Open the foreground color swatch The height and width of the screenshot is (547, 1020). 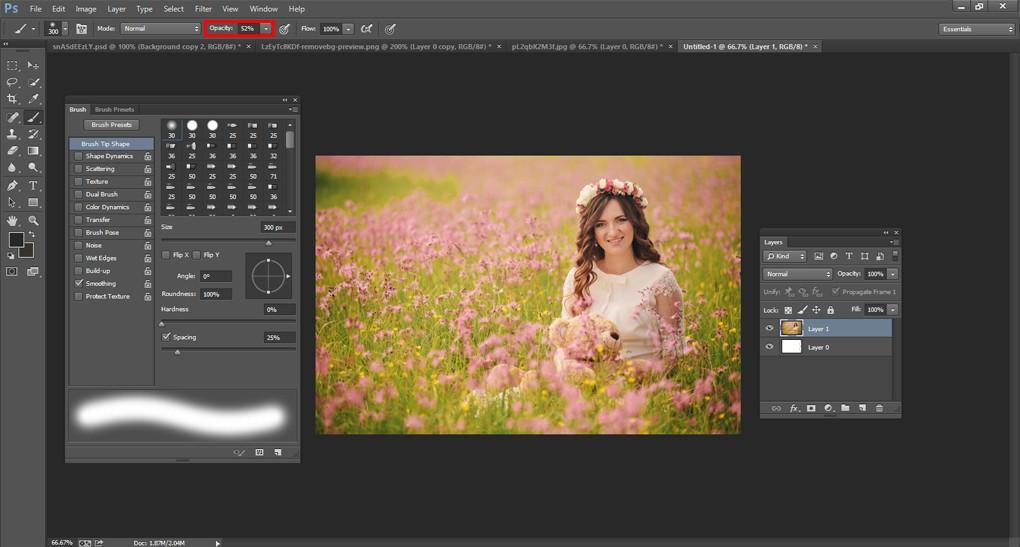[x=16, y=239]
